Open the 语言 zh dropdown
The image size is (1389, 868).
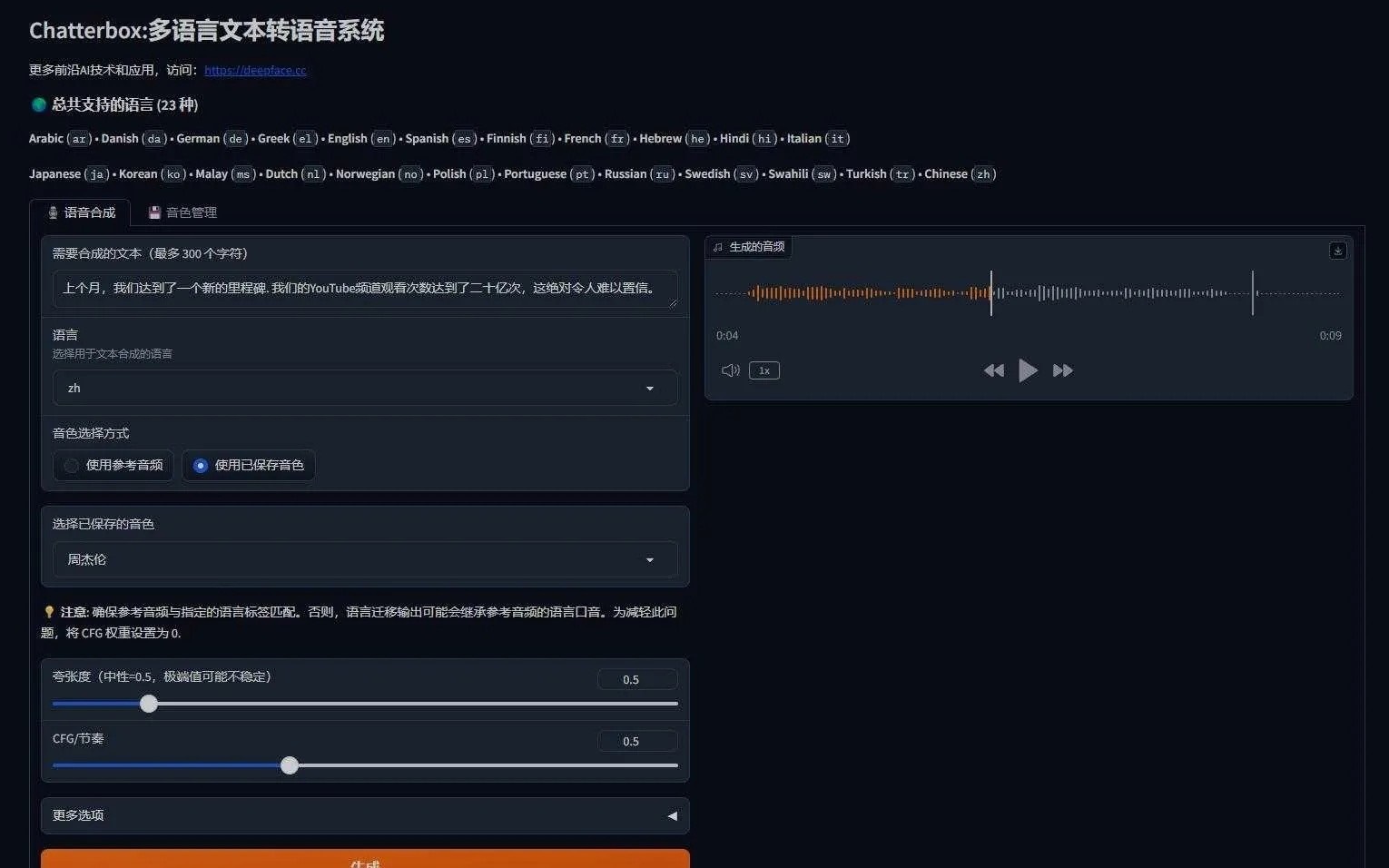pyautogui.click(x=364, y=388)
